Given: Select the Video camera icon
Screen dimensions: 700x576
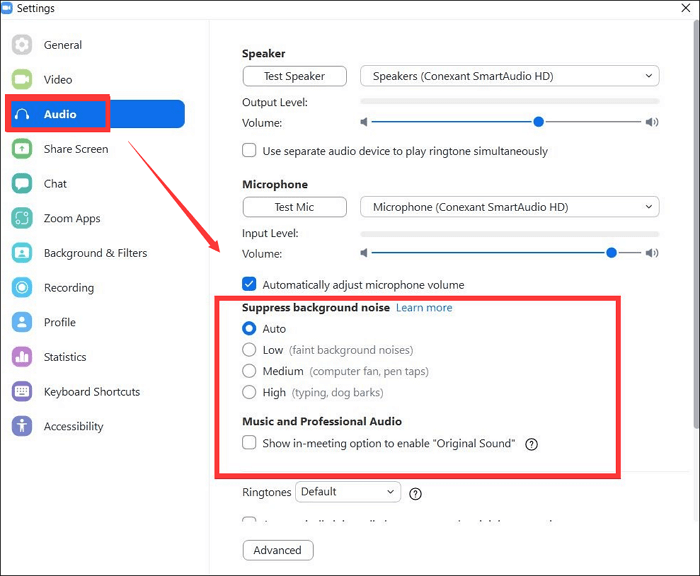Looking at the screenshot, I should click(22, 80).
